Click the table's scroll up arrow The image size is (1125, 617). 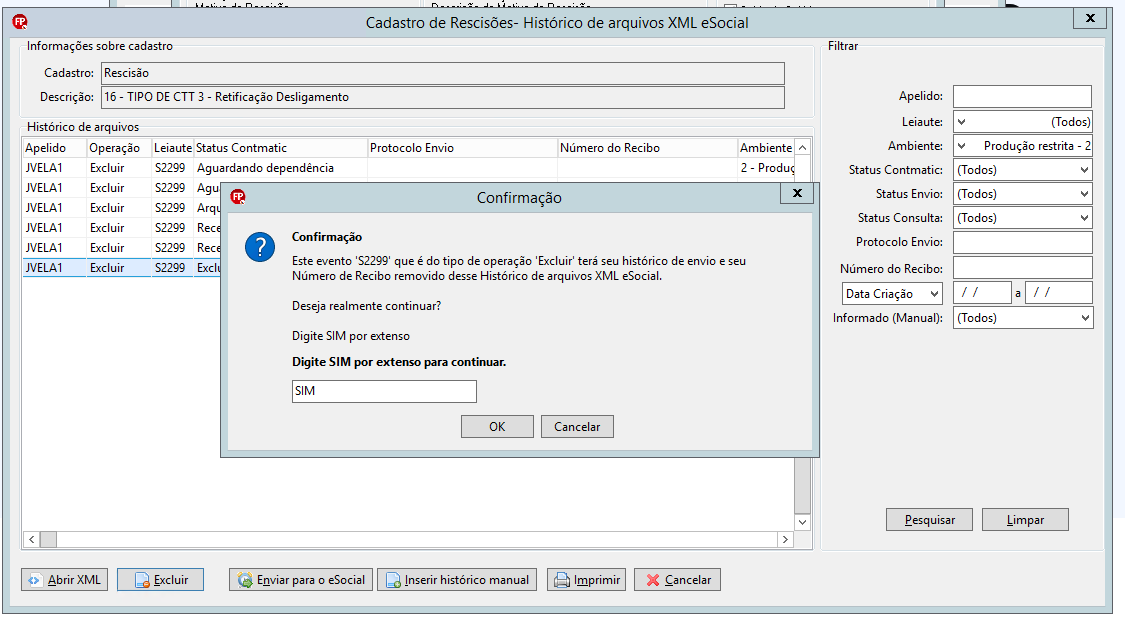click(x=803, y=147)
